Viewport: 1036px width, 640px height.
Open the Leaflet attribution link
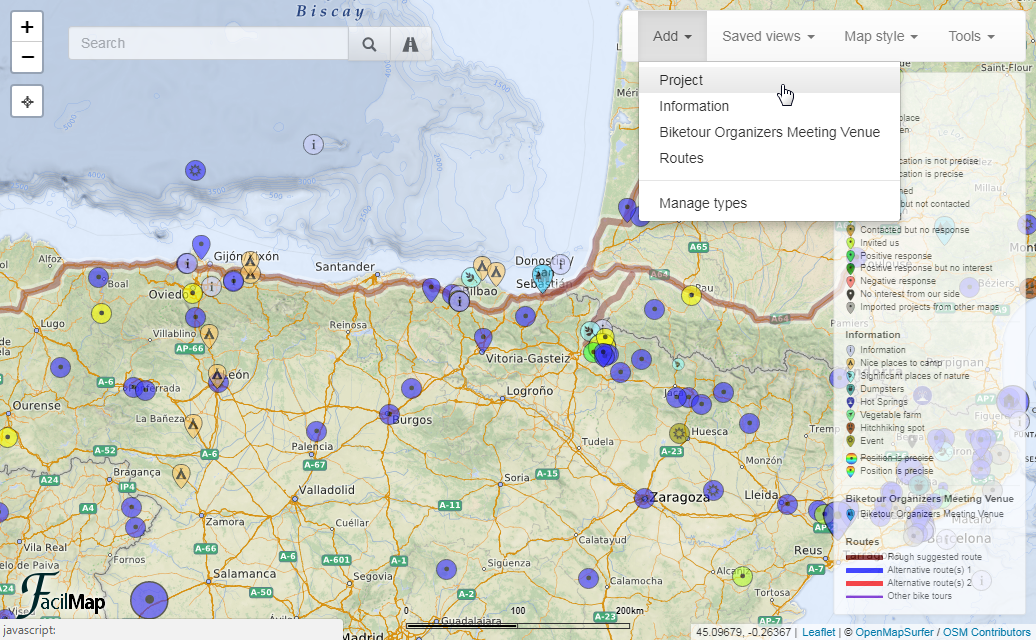[818, 631]
